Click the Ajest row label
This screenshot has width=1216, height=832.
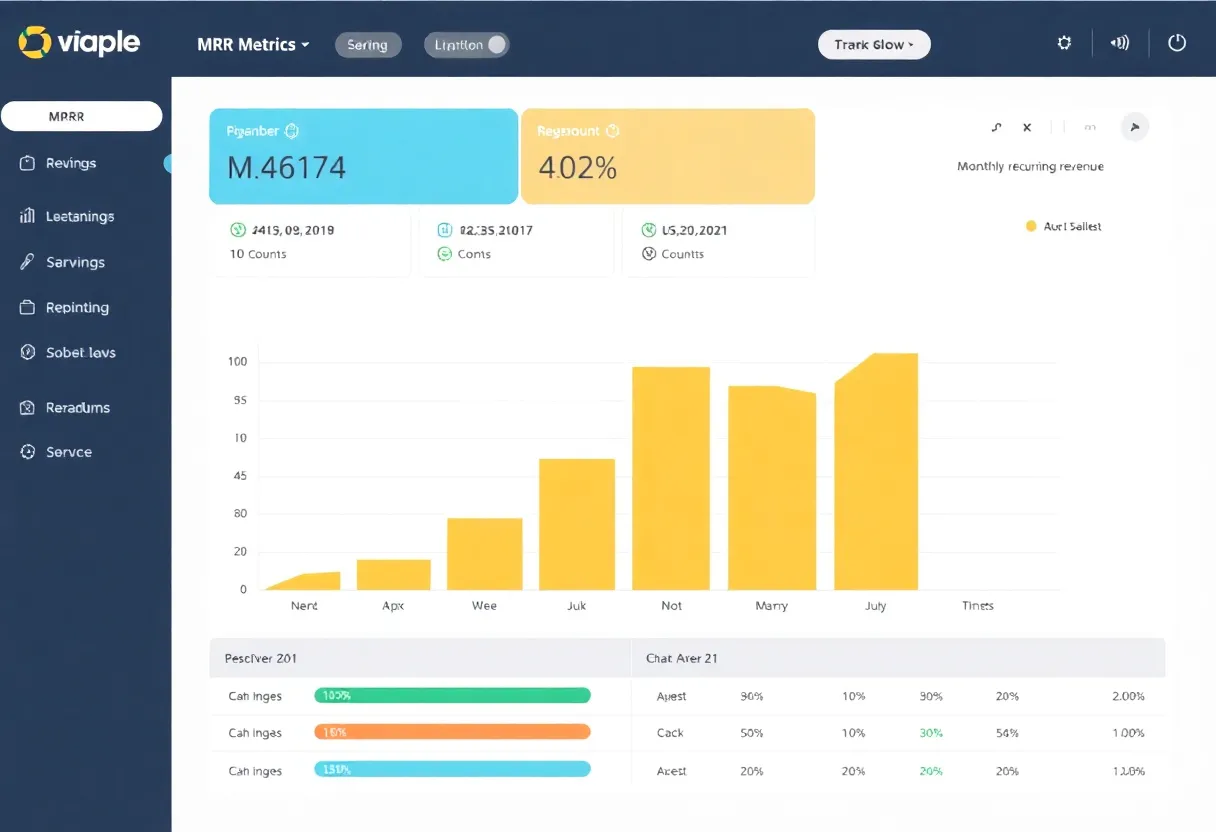click(671, 696)
